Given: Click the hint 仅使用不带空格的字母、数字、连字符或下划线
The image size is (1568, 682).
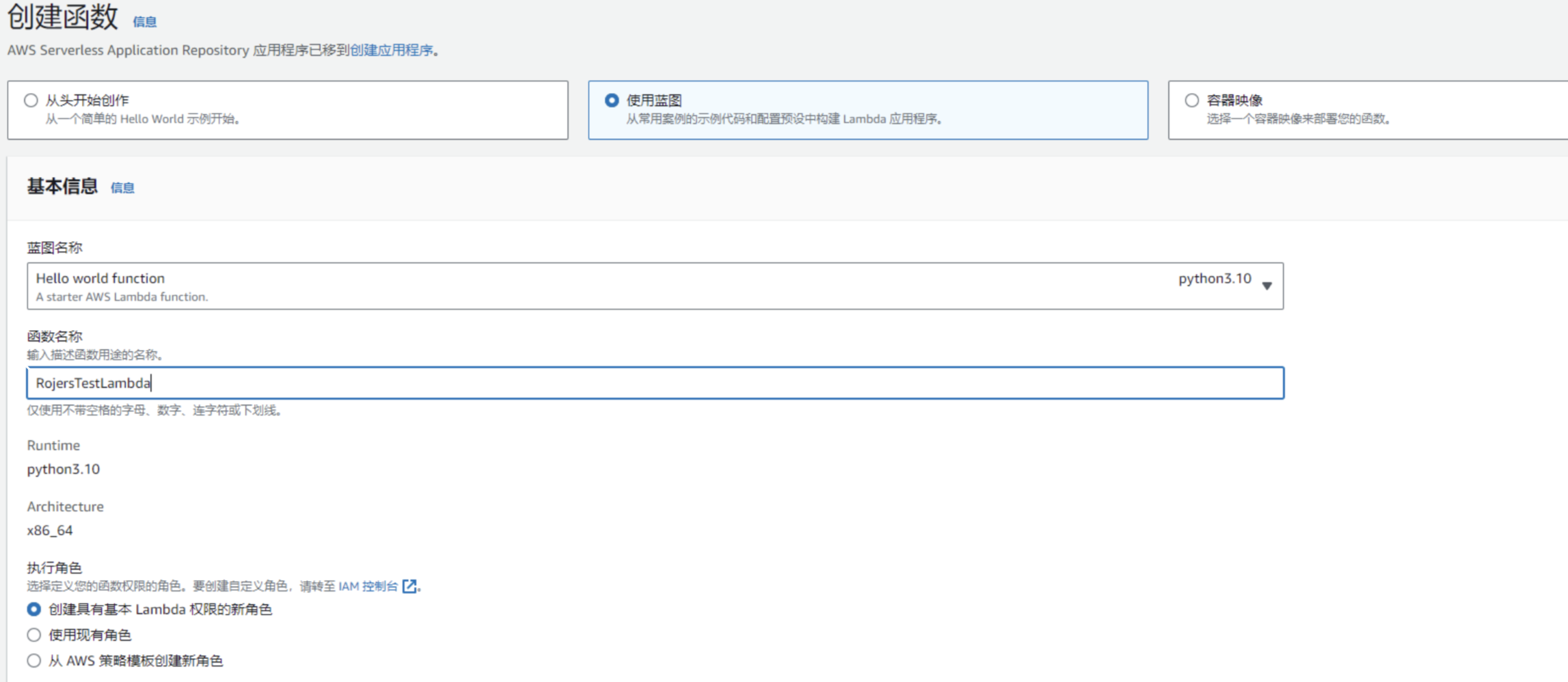Looking at the screenshot, I should pos(155,410).
